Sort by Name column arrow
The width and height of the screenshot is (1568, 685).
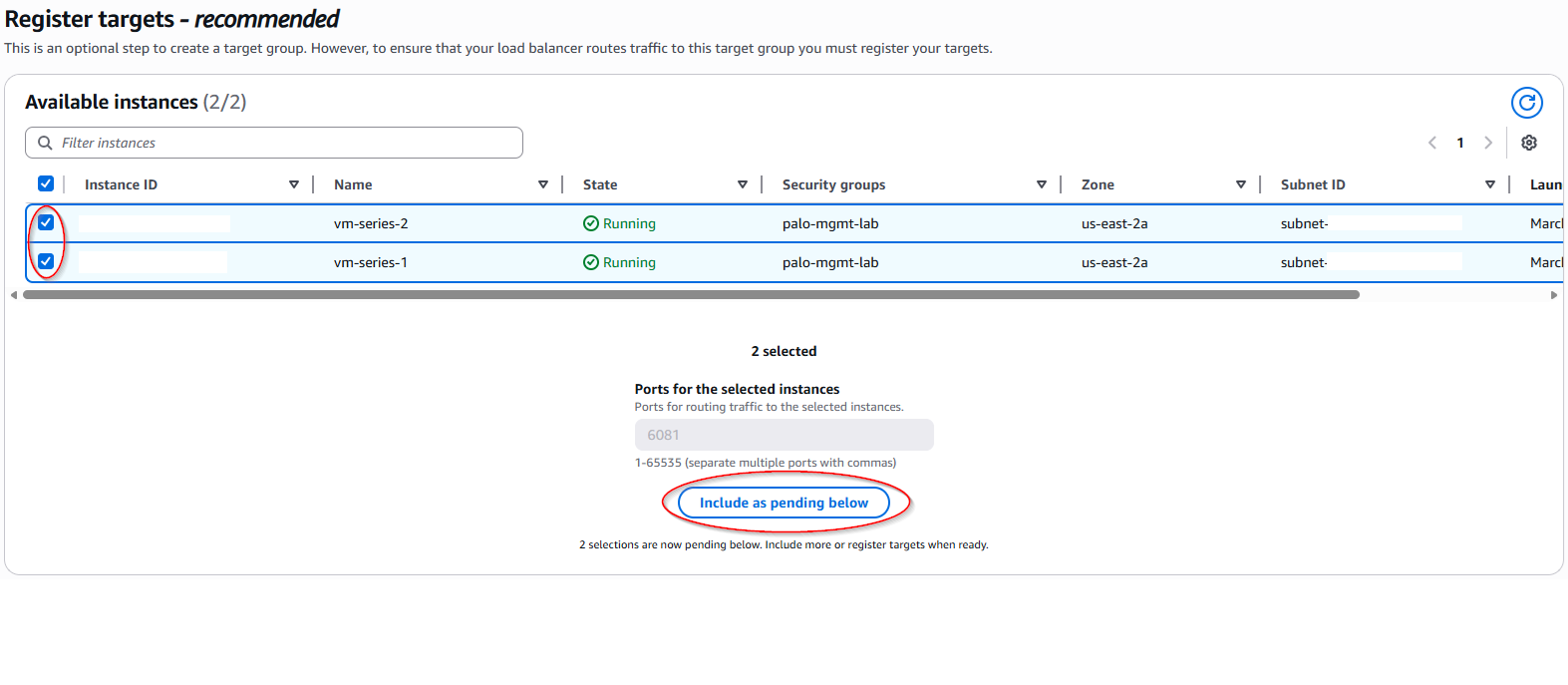543,184
